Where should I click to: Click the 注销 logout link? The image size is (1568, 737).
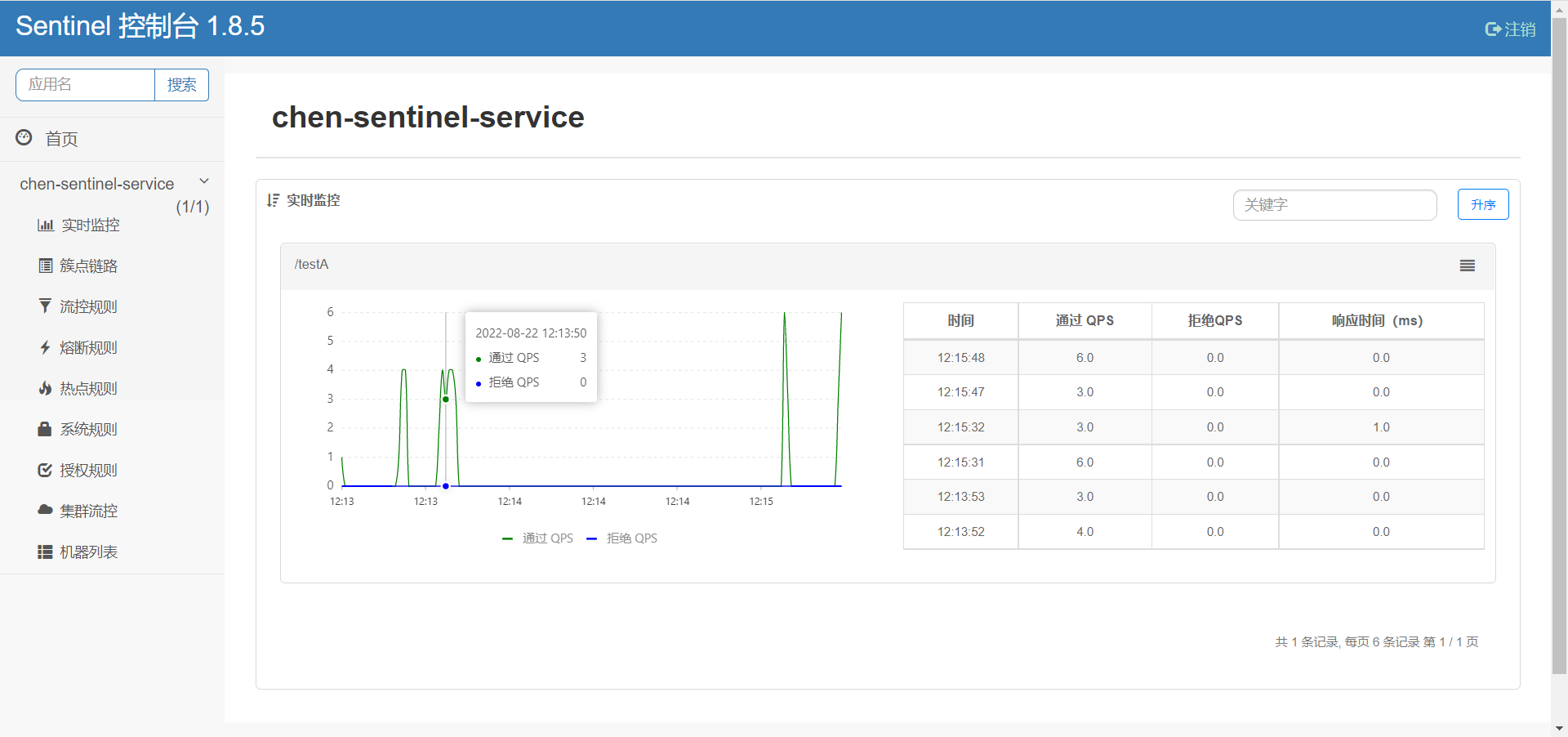point(1510,29)
